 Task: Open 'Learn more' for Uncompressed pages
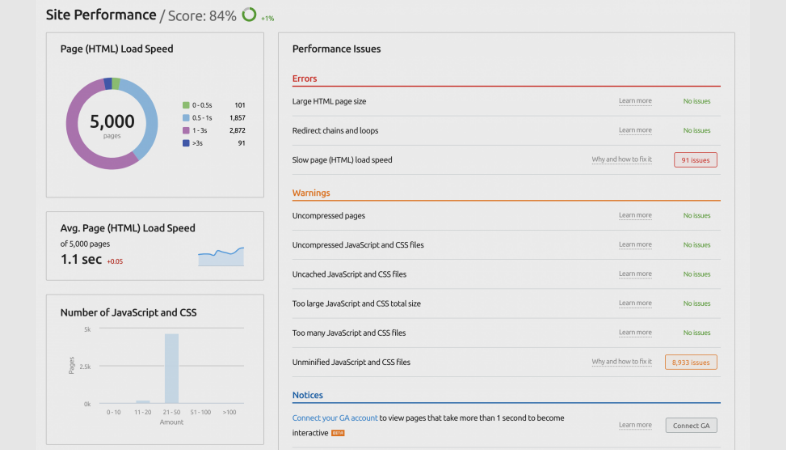coord(635,215)
